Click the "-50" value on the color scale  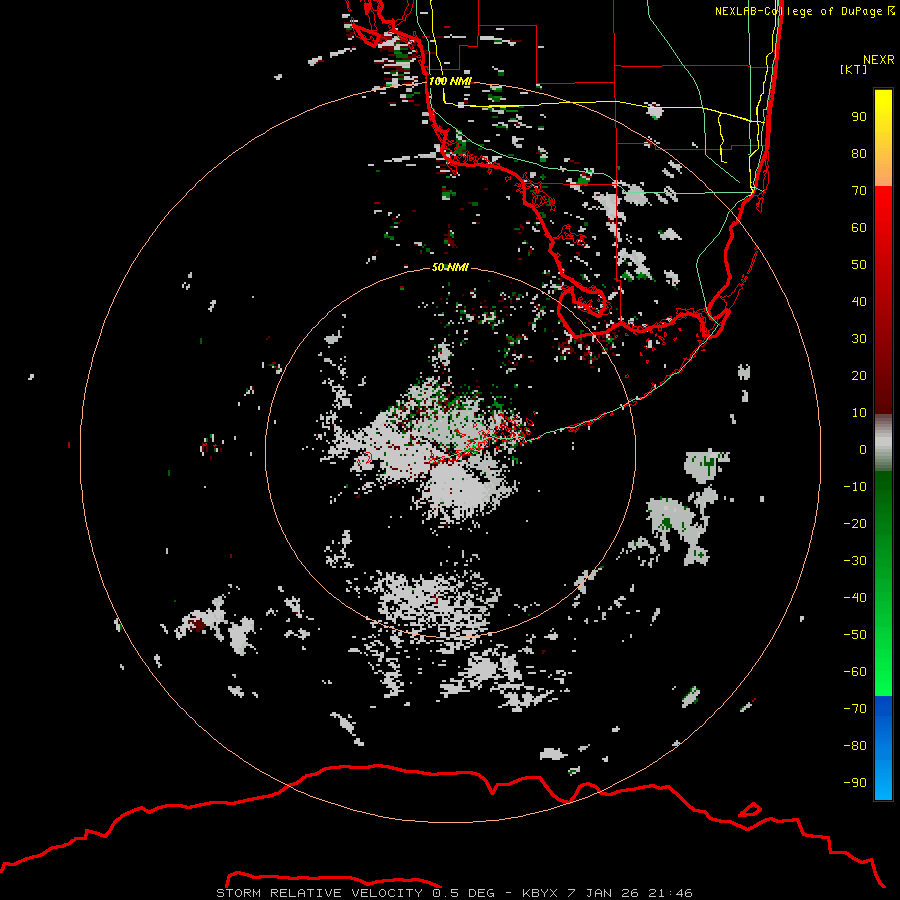point(855,635)
